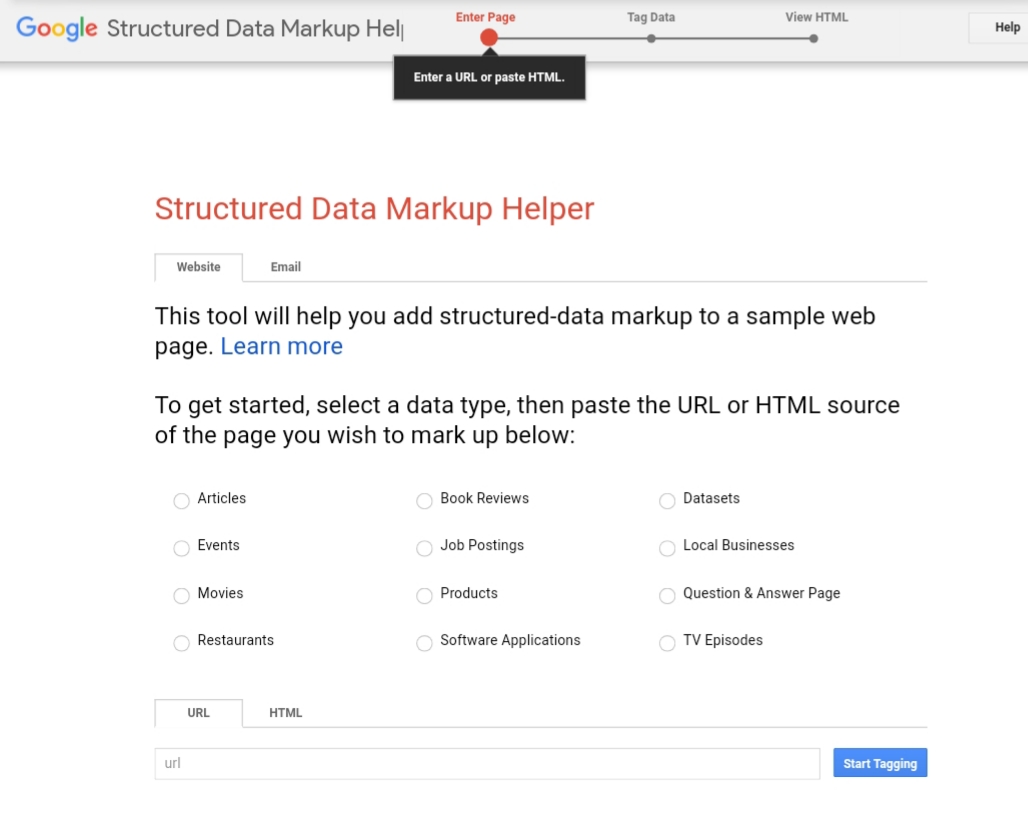Viewport: 1028px width, 815px height.
Task: Choose Local Businesses data type
Action: (x=667, y=548)
